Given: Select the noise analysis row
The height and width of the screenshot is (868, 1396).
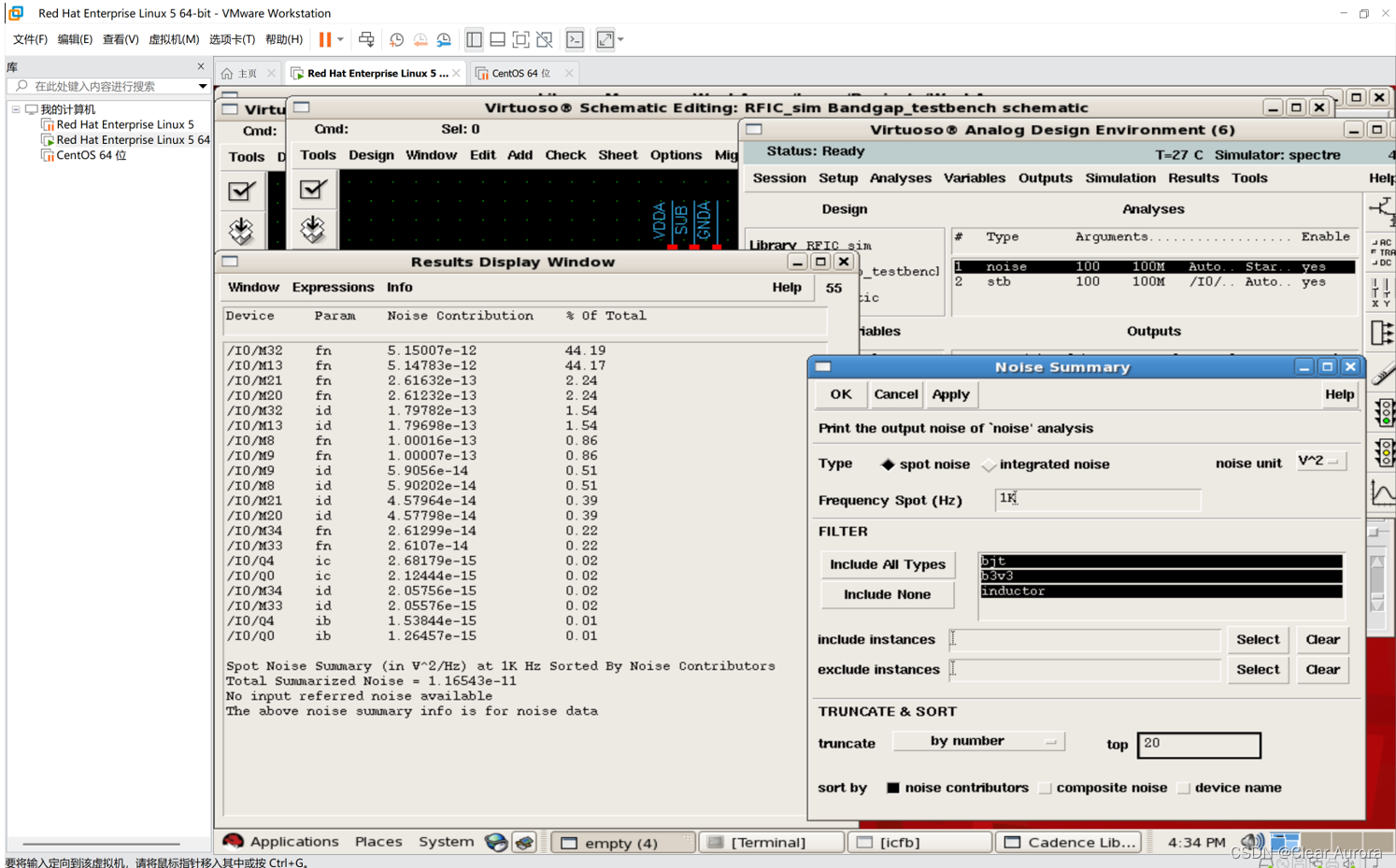Looking at the screenshot, I should pyautogui.click(x=1154, y=266).
